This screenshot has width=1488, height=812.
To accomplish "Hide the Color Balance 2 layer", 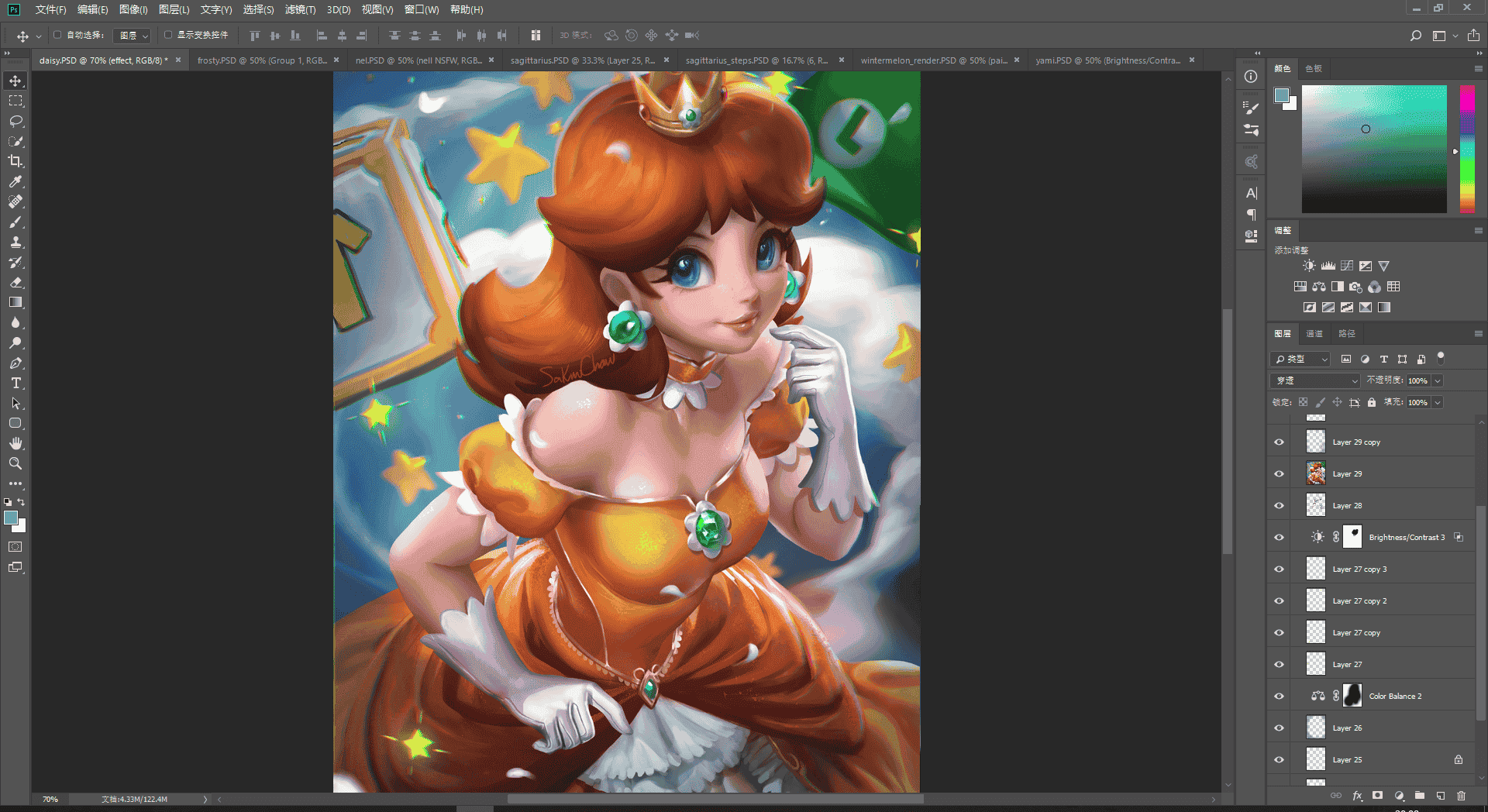I will (1280, 697).
